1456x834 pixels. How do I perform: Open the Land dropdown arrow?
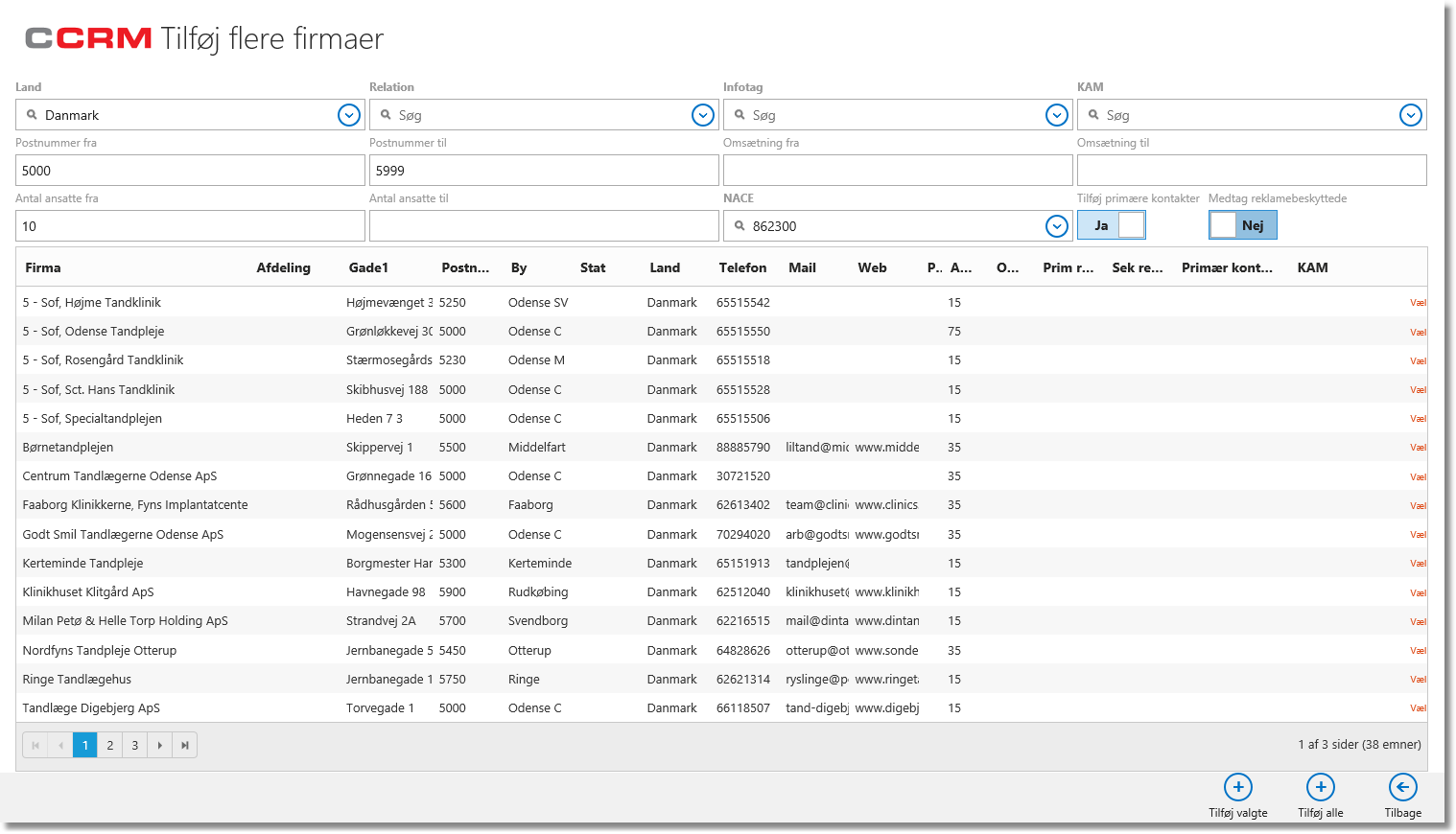[349, 115]
